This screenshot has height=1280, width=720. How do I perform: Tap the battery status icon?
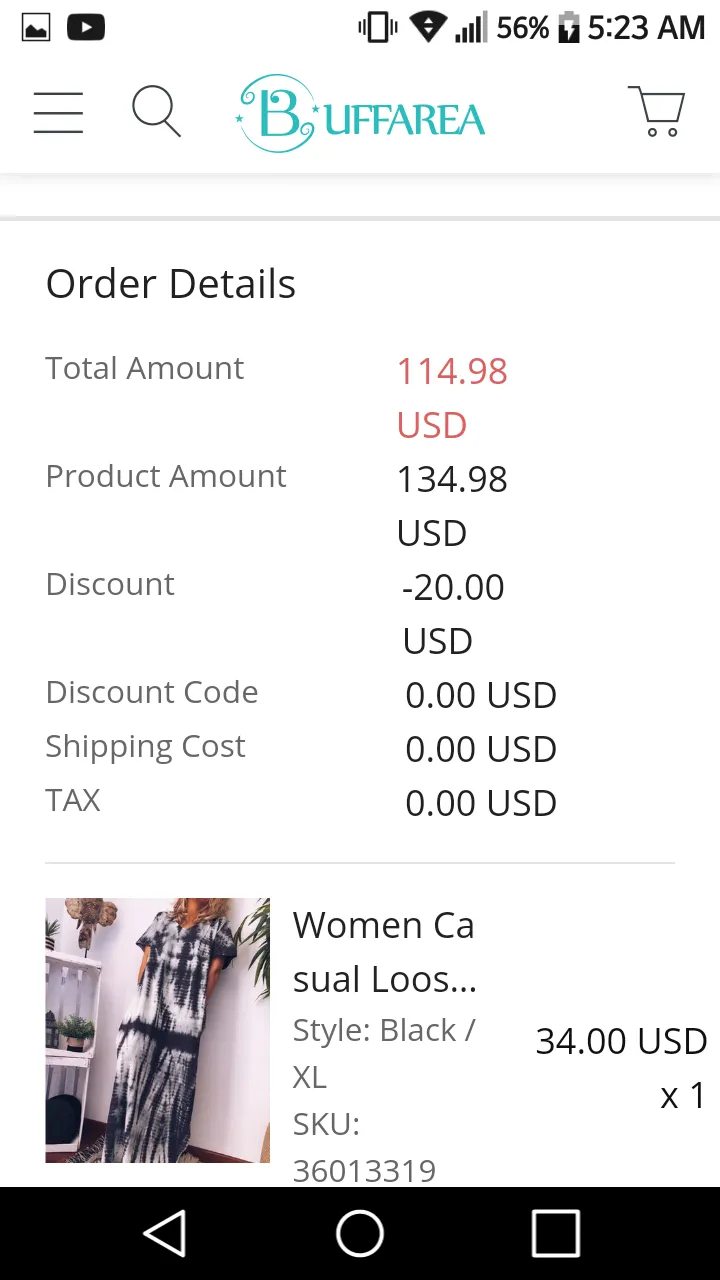[x=569, y=28]
